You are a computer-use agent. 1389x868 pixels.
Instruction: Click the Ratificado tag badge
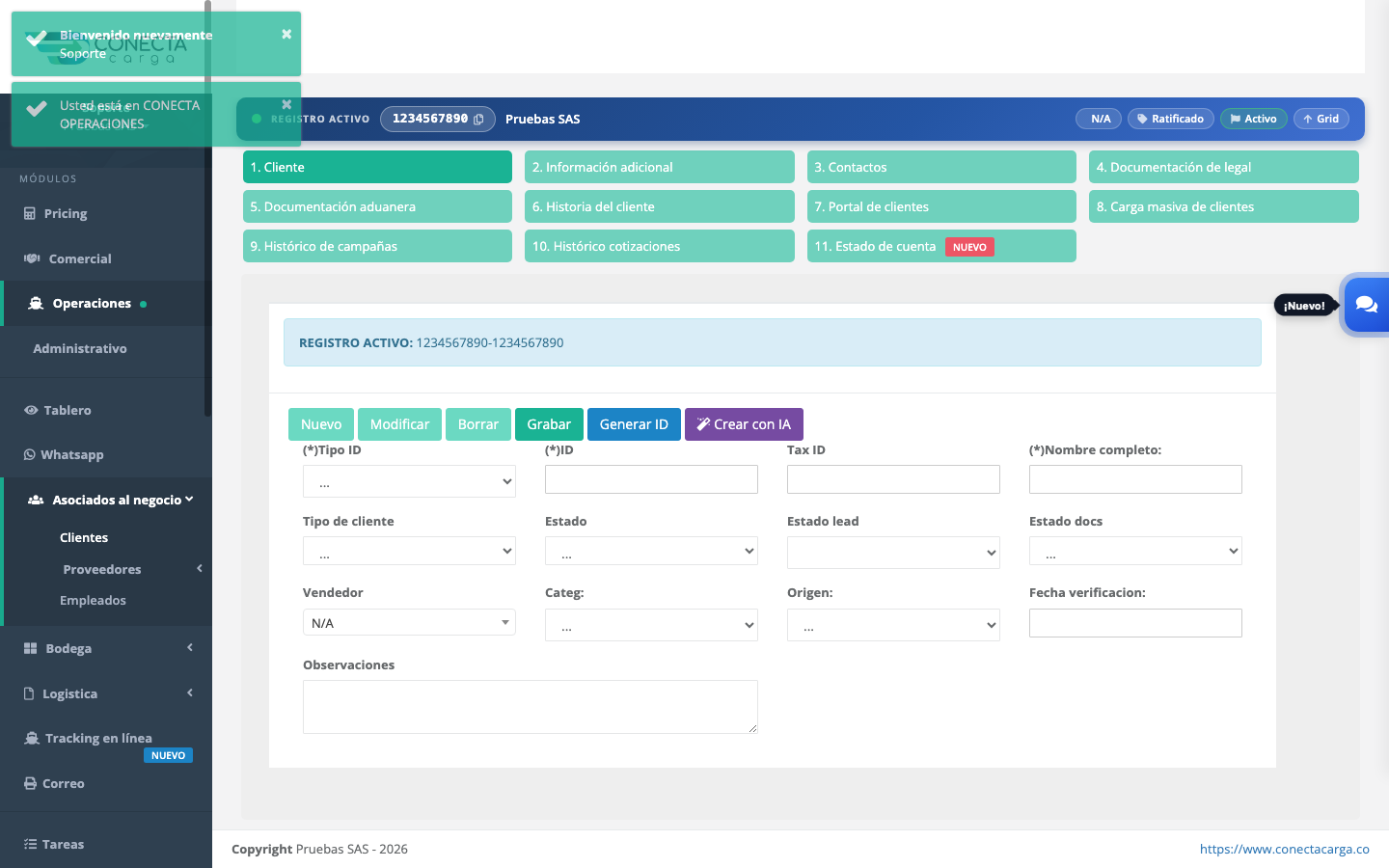pos(1170,119)
